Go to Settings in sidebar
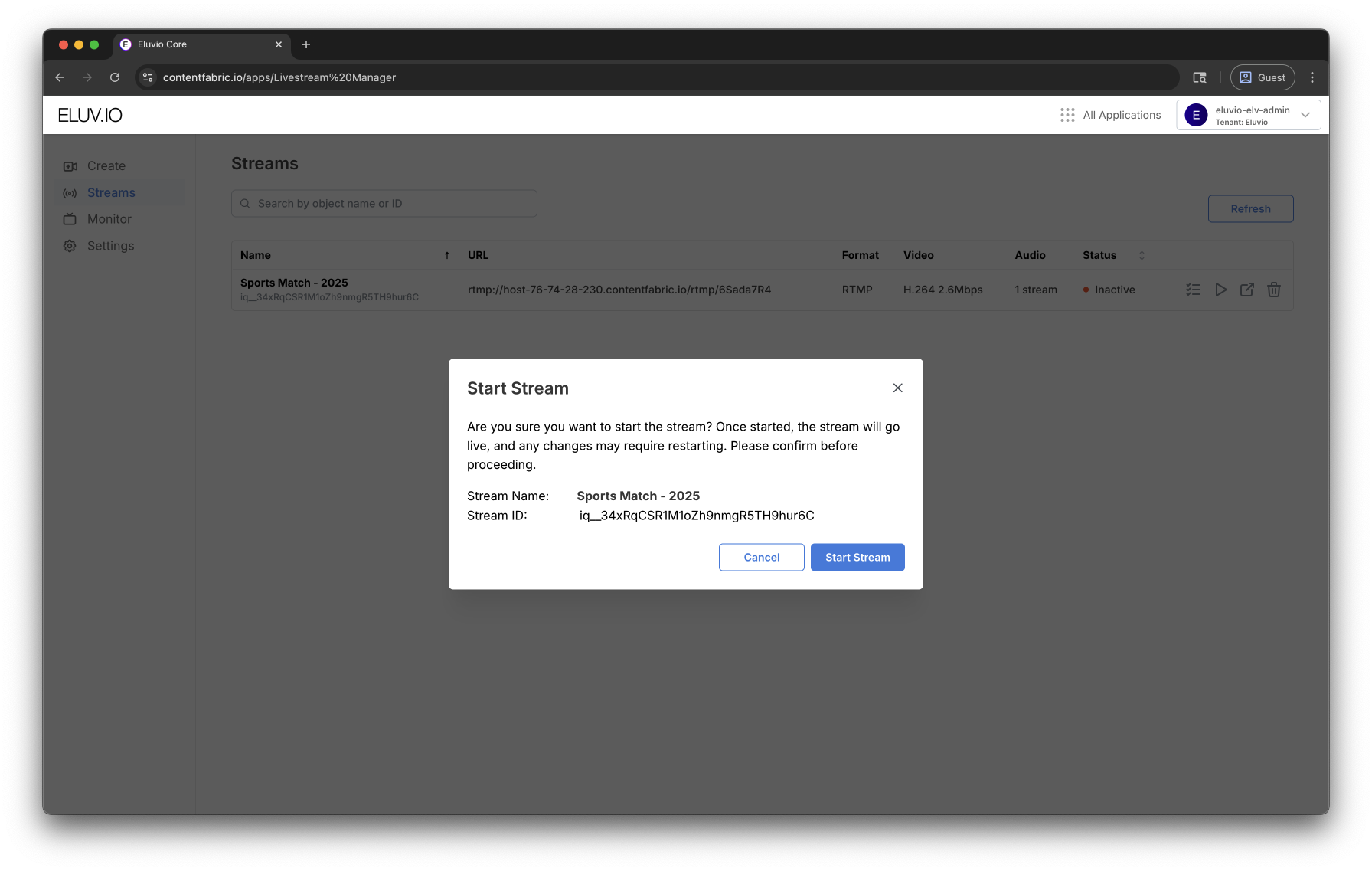This screenshot has width=1372, height=871. coord(110,246)
